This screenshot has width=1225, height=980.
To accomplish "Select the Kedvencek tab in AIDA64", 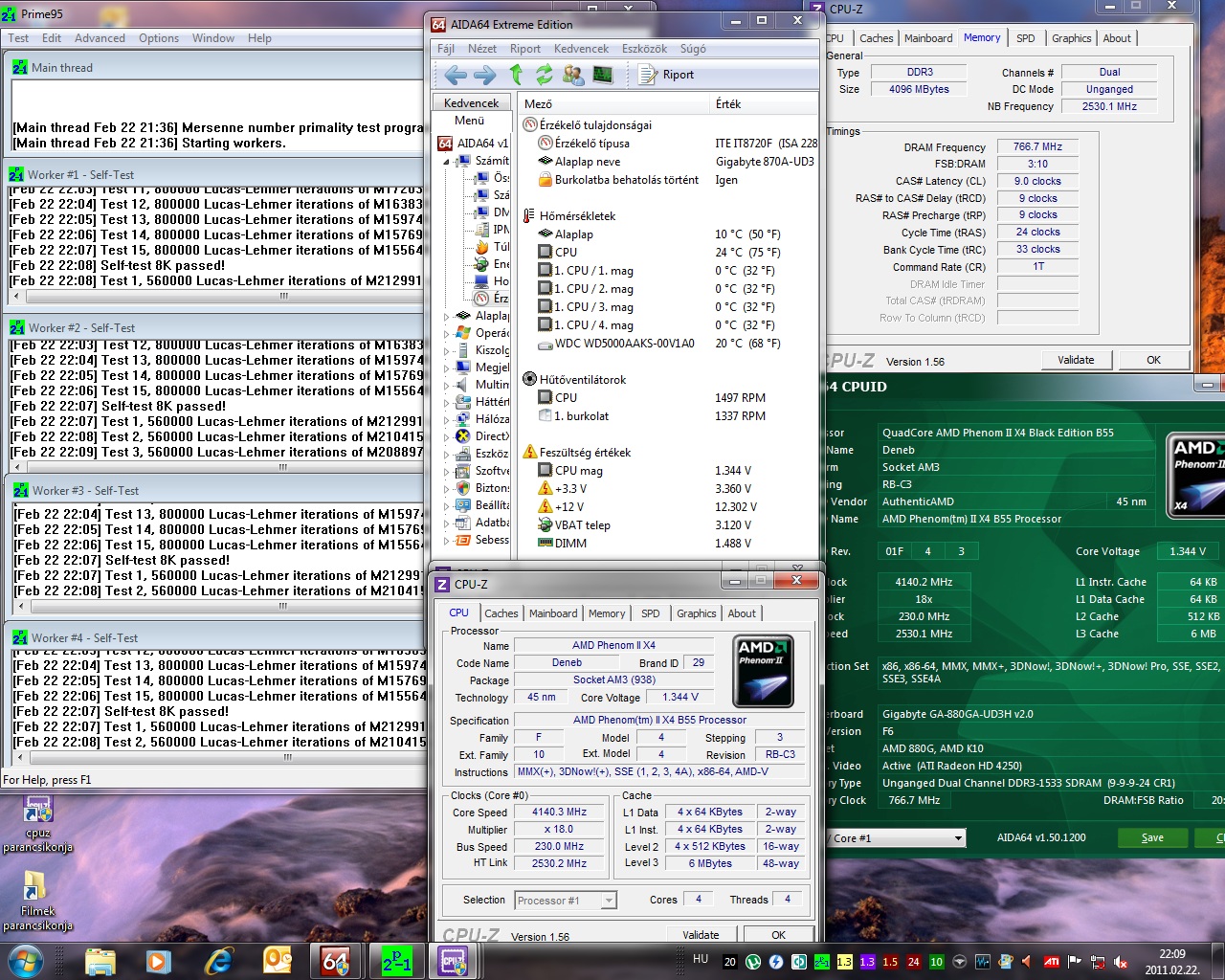I will tap(472, 103).
